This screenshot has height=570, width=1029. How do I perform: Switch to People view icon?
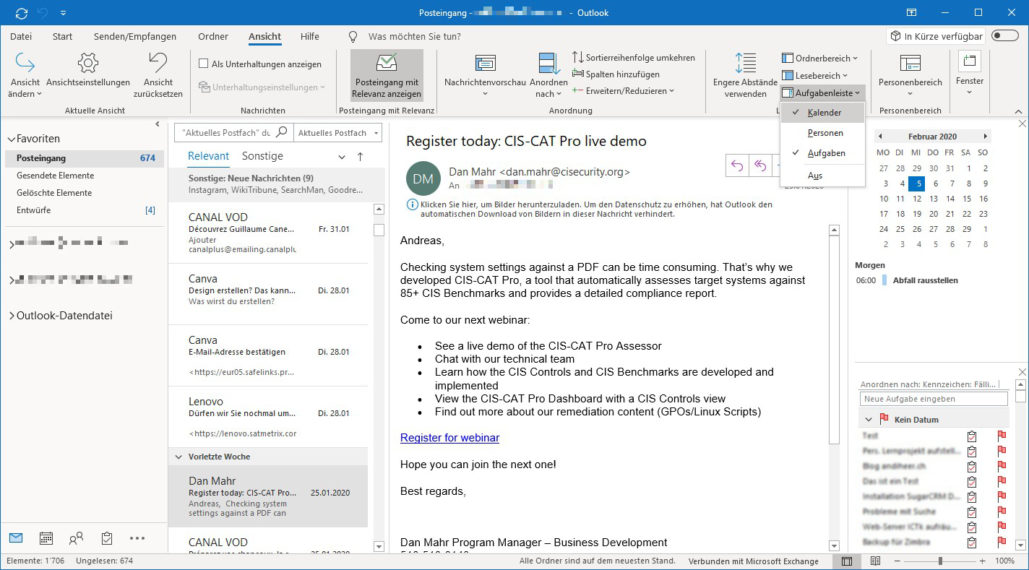(76, 539)
